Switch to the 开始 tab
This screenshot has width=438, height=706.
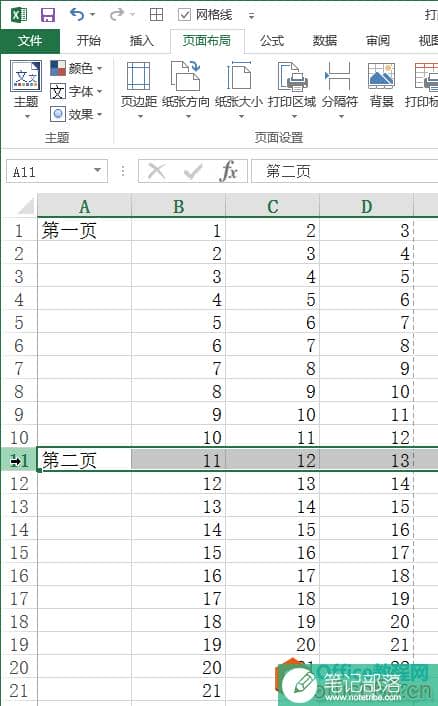pyautogui.click(x=88, y=41)
